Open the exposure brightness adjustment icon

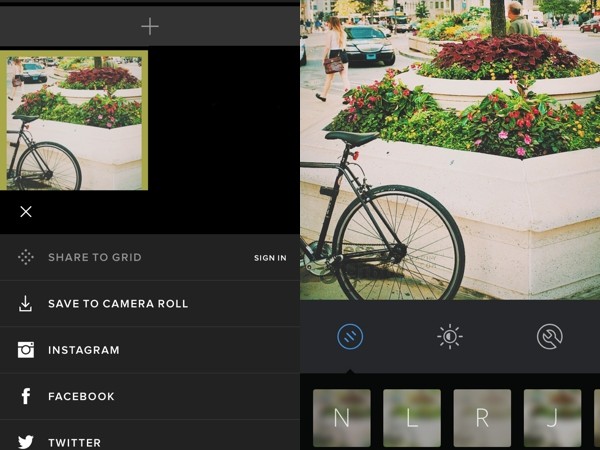click(450, 336)
